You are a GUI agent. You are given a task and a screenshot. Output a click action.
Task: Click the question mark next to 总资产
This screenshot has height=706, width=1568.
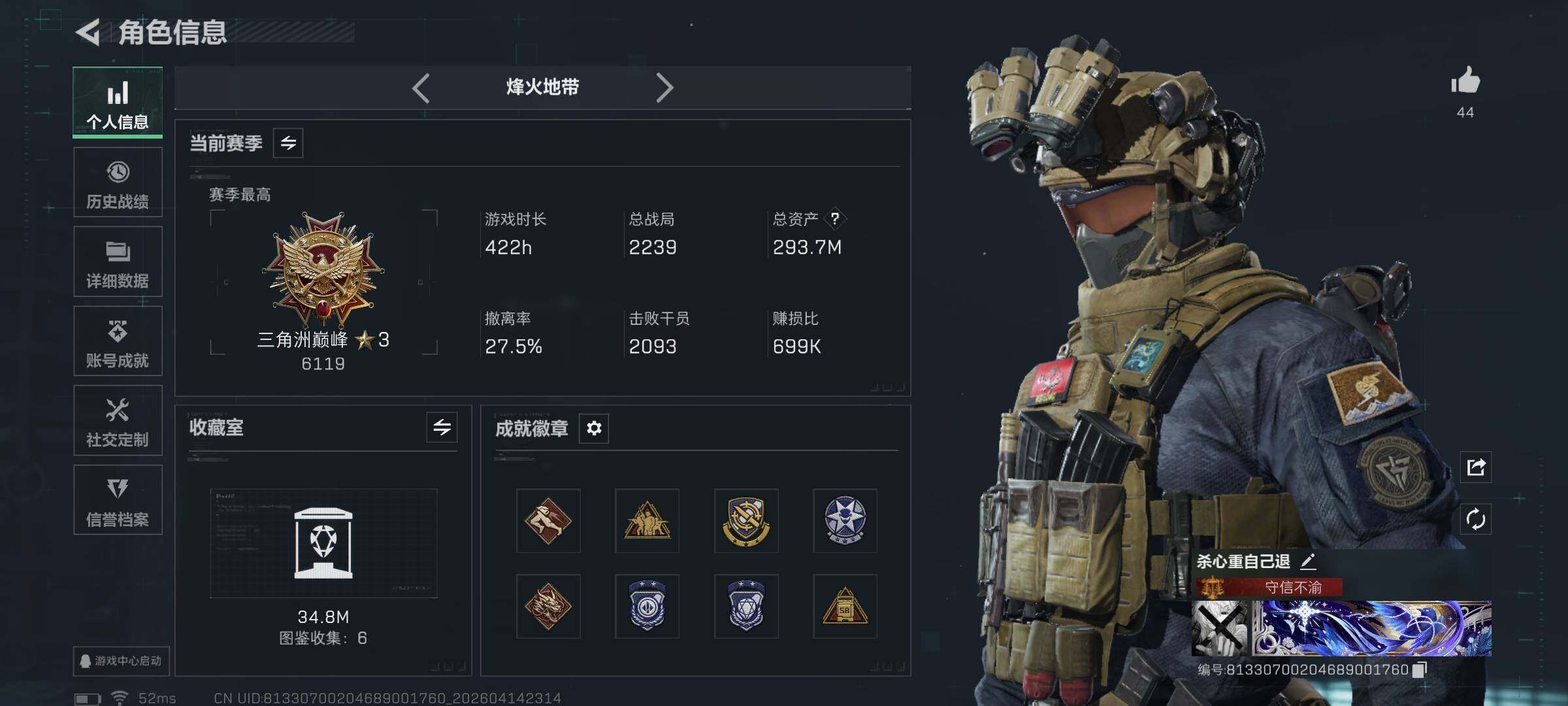[x=835, y=218]
